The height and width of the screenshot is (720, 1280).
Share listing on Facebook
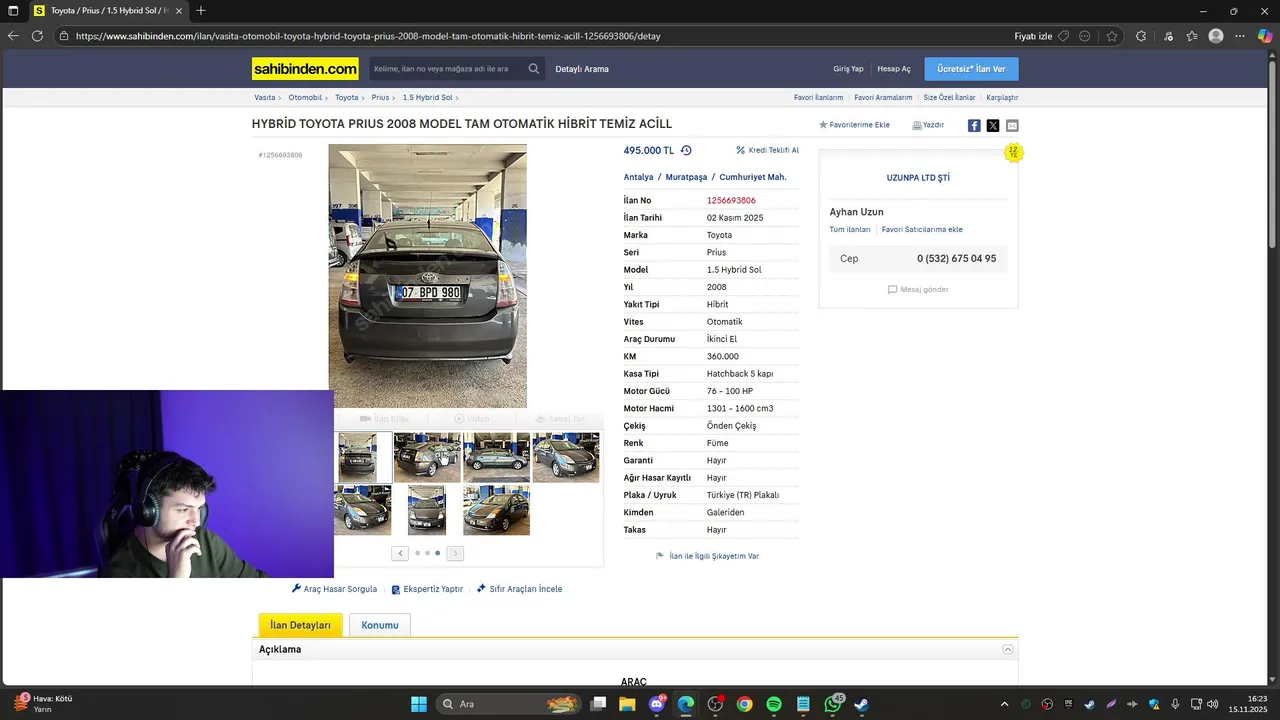974,125
